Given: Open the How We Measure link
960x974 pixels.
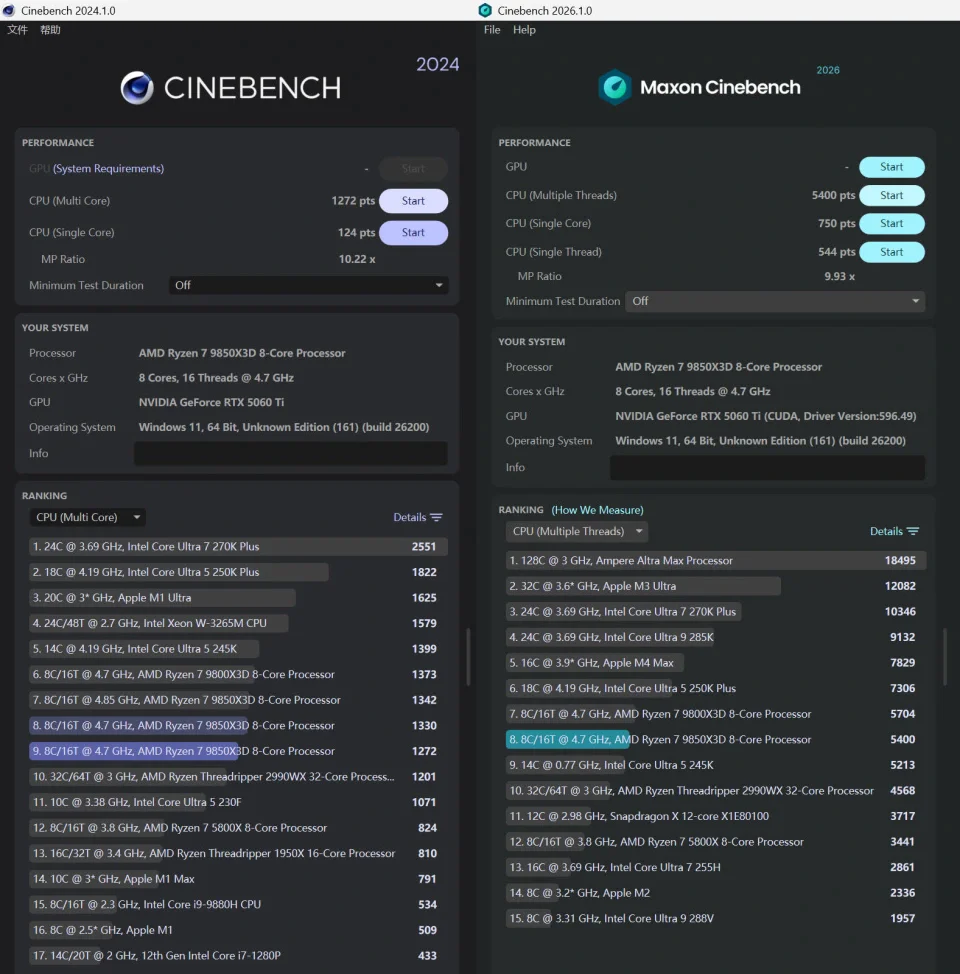Looking at the screenshot, I should [598, 510].
